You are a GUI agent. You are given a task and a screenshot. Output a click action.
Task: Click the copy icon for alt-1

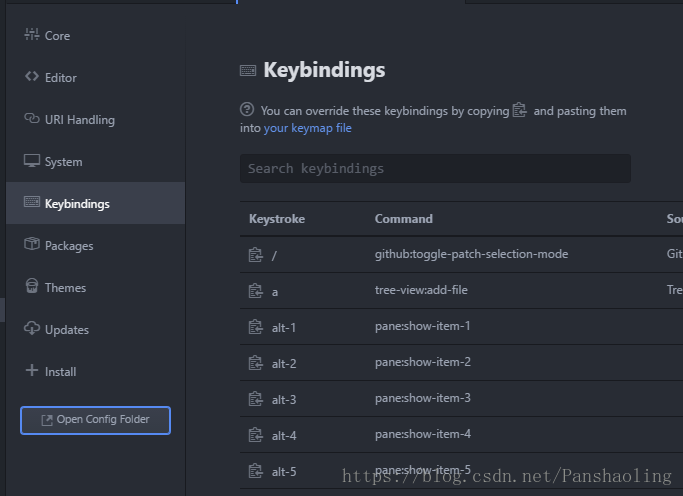click(x=255, y=326)
